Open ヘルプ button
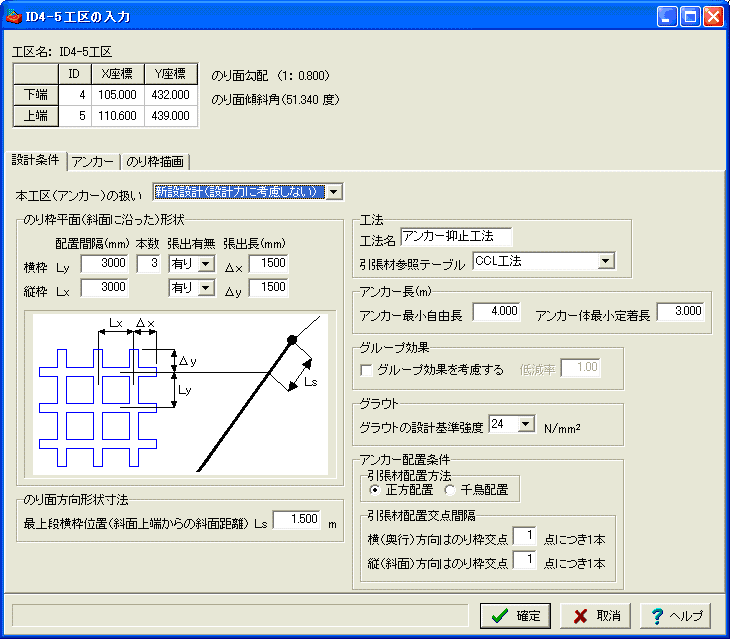The width and height of the screenshot is (730, 639). (x=676, y=616)
